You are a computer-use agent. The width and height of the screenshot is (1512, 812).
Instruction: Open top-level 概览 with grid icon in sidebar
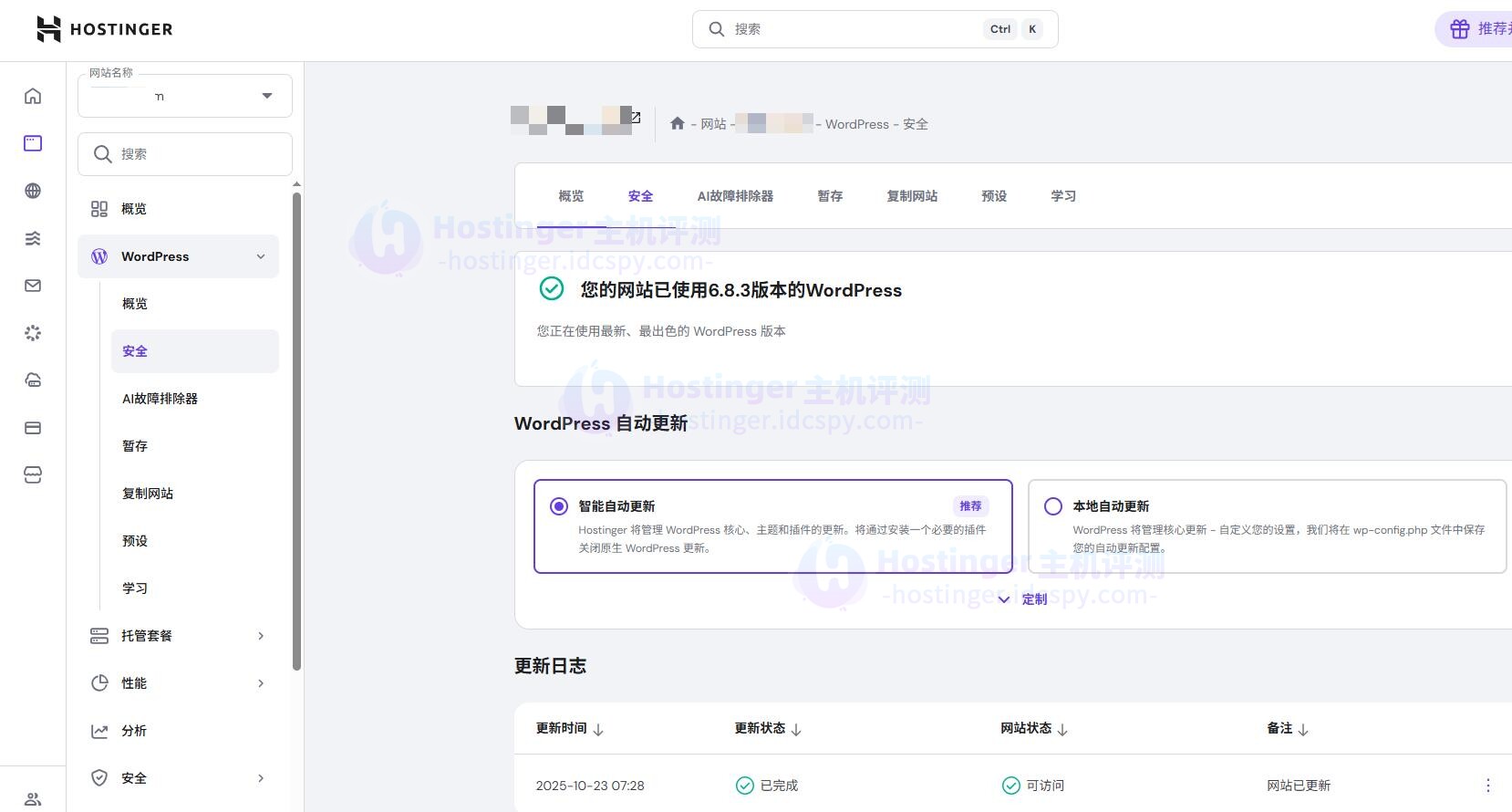178,209
